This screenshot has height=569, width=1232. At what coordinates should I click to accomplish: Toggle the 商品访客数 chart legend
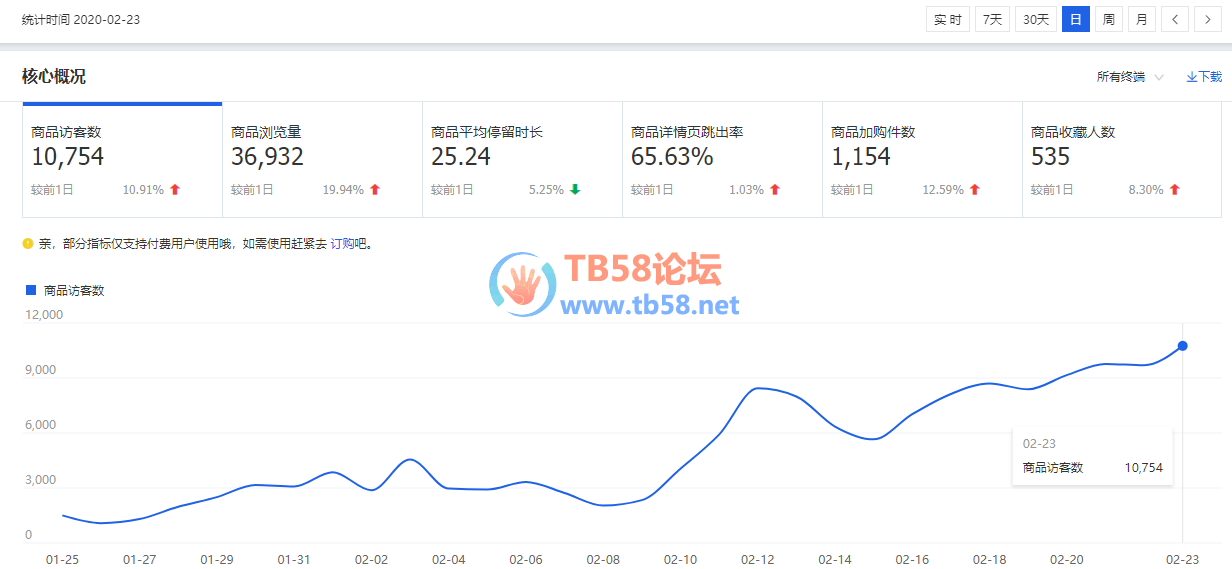pyautogui.click(x=64, y=290)
